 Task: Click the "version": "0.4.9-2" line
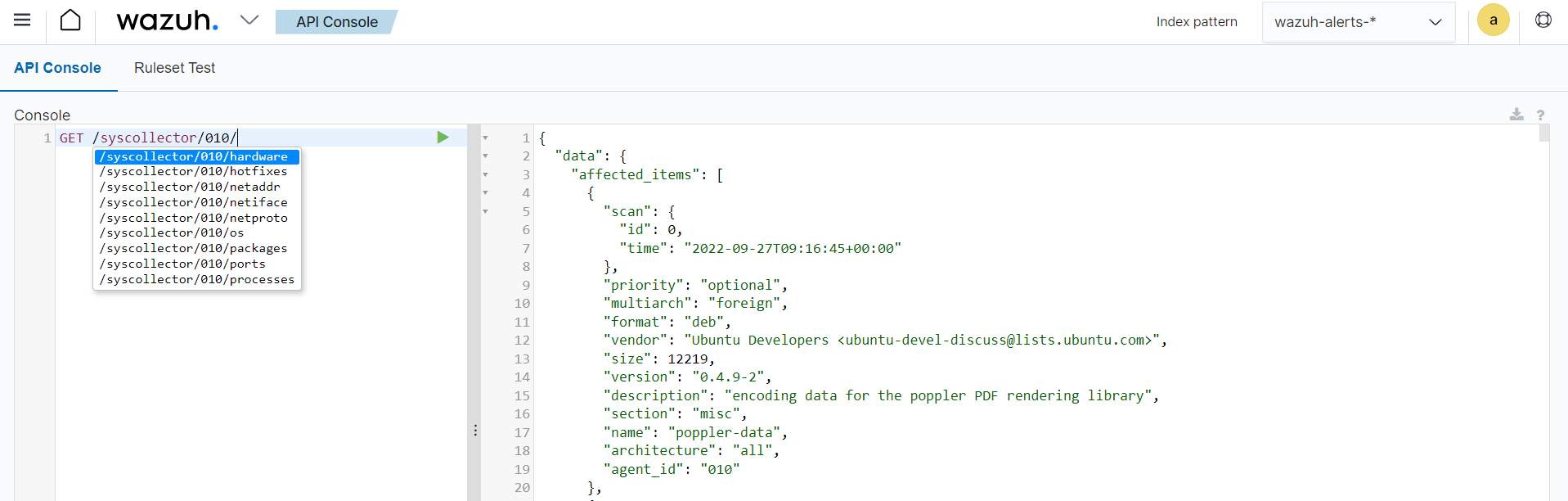(x=687, y=377)
